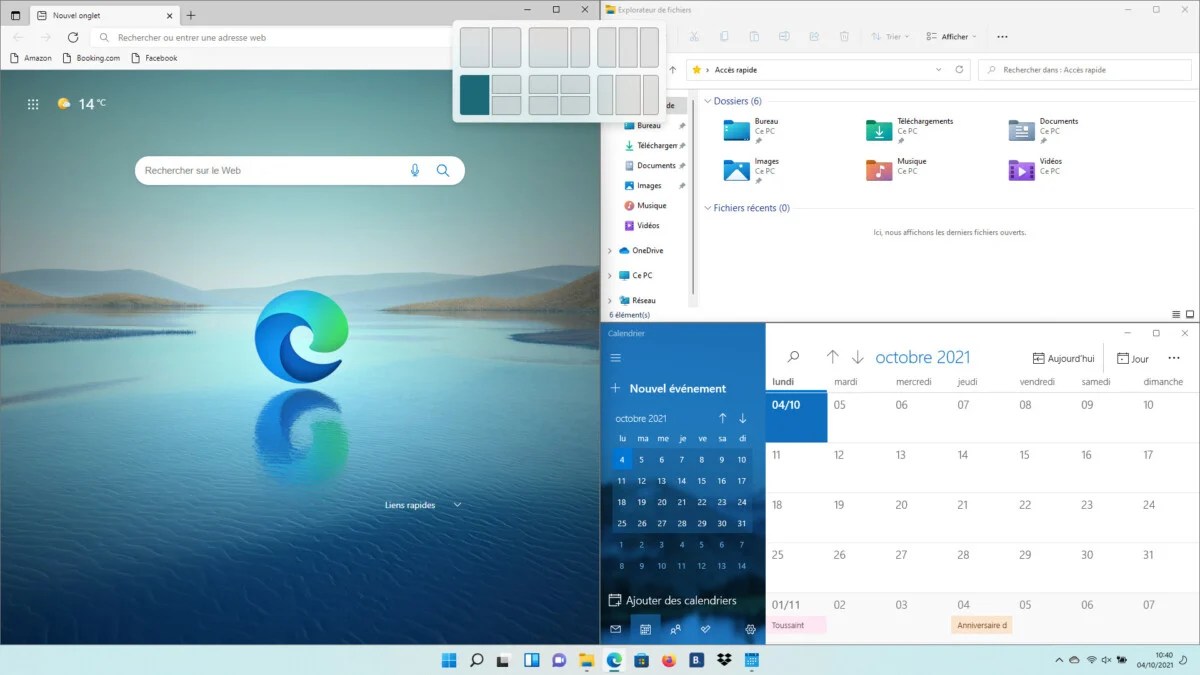
Task: Open the Booking.com bookmark in favorites bar
Action: pyautogui.click(x=91, y=58)
